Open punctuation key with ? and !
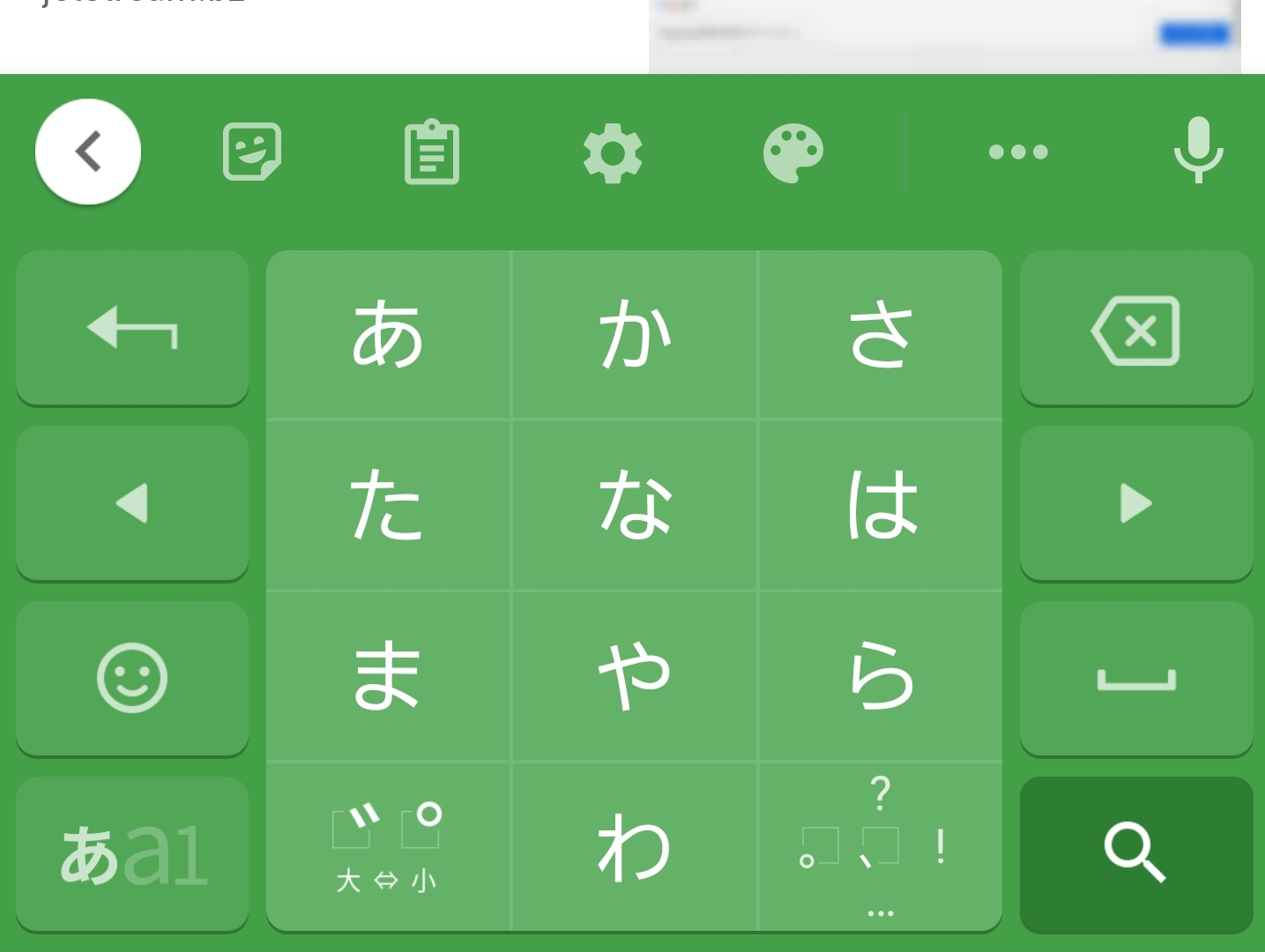 [881, 847]
